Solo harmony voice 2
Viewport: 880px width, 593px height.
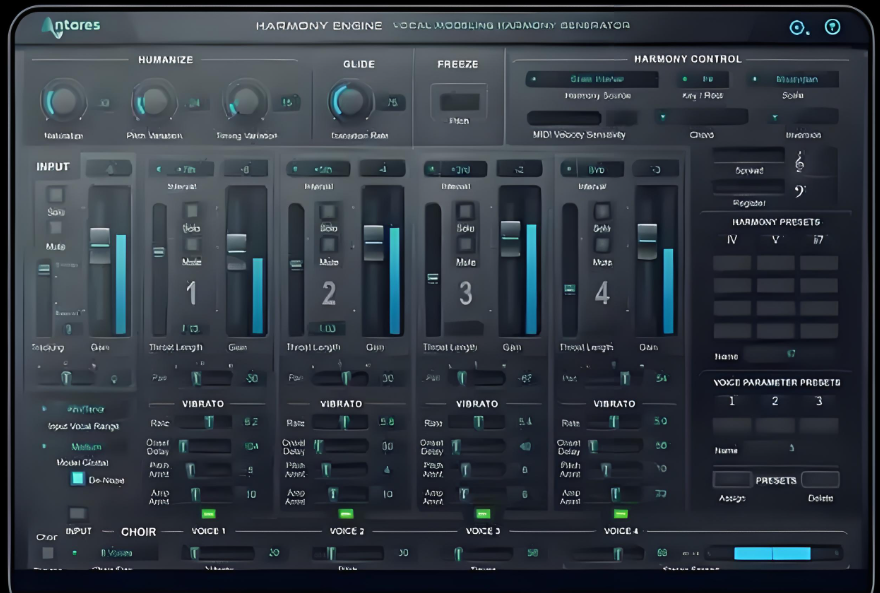click(x=328, y=211)
